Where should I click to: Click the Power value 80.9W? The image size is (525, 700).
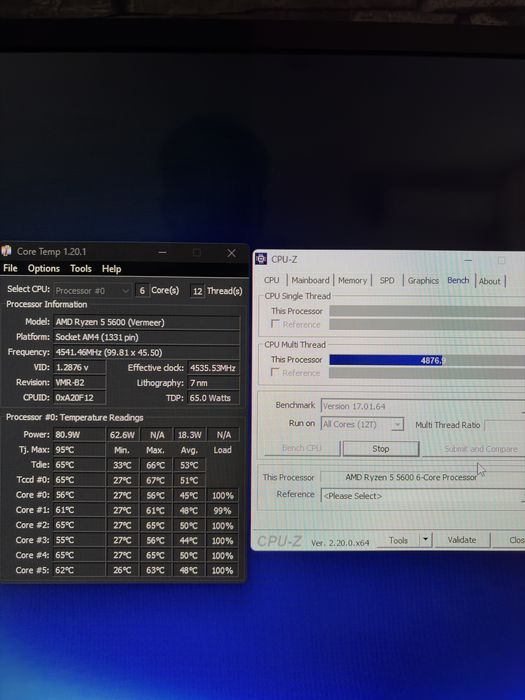(x=79, y=434)
